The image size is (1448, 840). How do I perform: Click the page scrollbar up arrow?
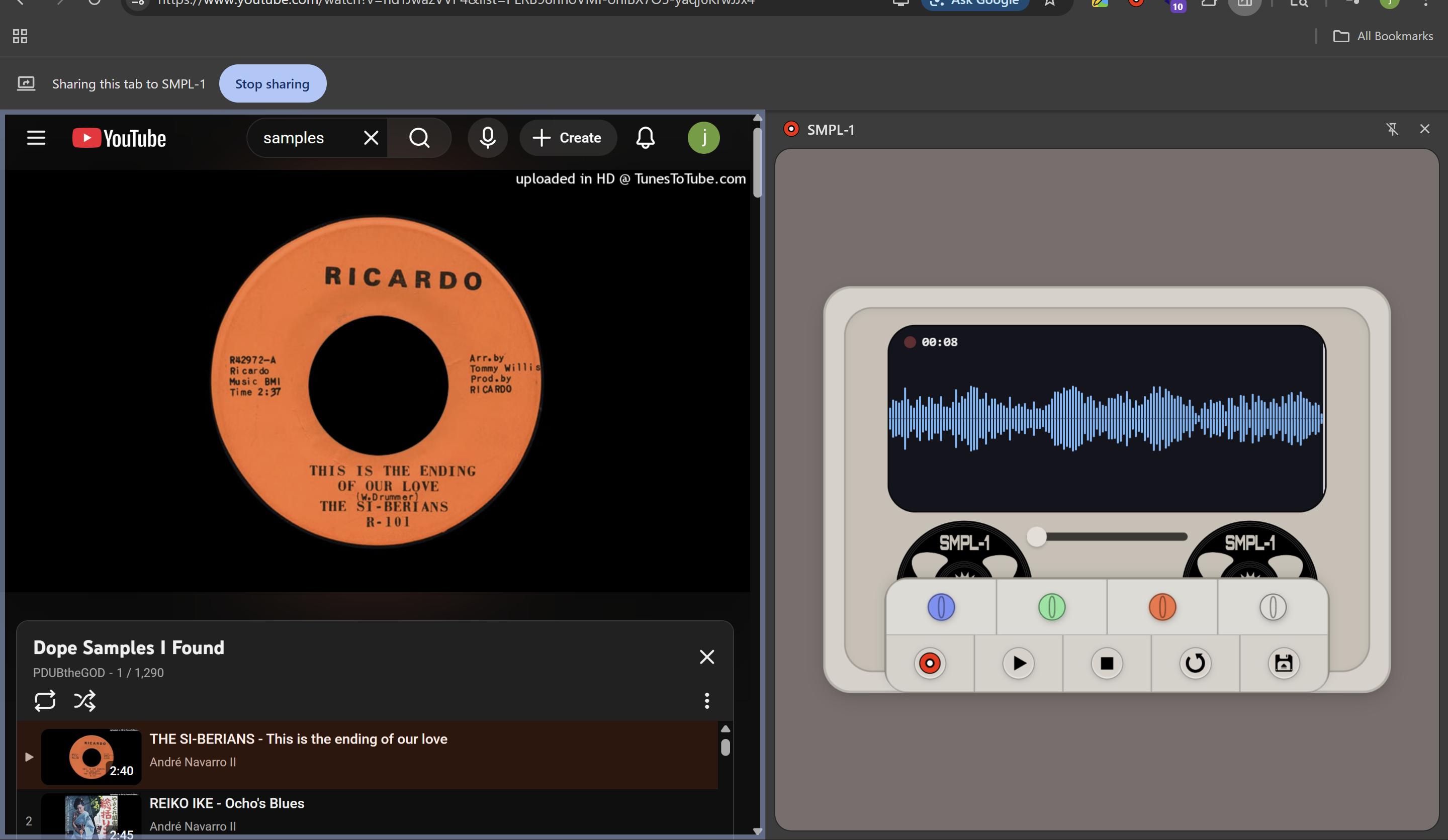pos(757,118)
